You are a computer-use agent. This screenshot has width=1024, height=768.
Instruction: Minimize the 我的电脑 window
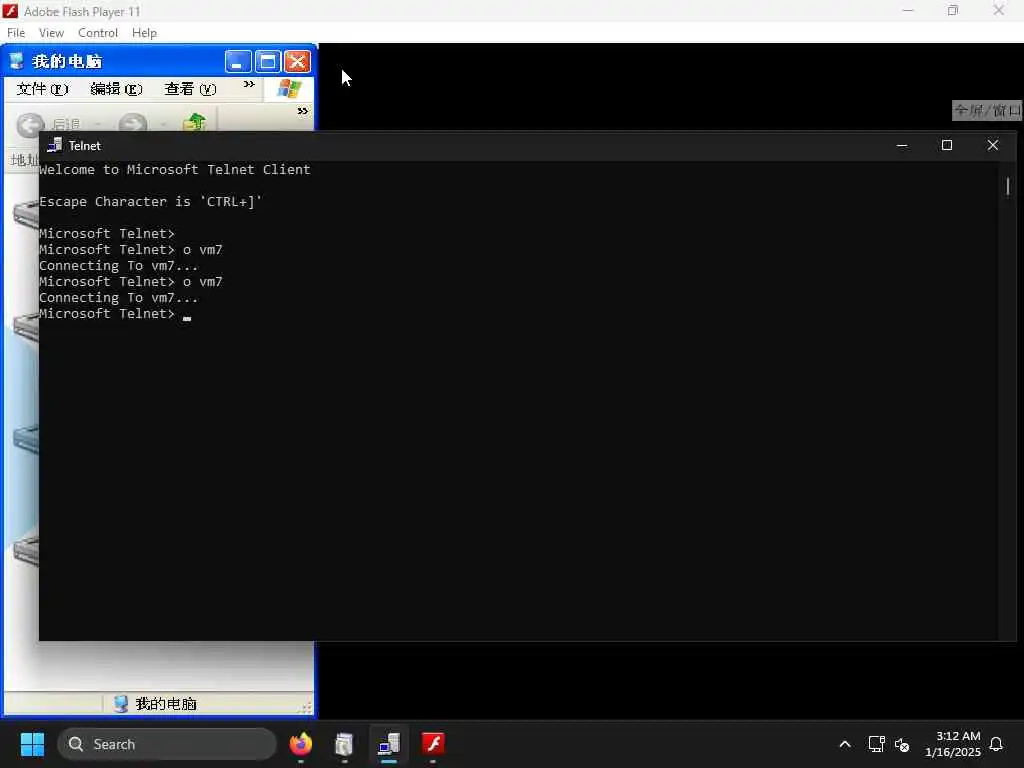(238, 62)
